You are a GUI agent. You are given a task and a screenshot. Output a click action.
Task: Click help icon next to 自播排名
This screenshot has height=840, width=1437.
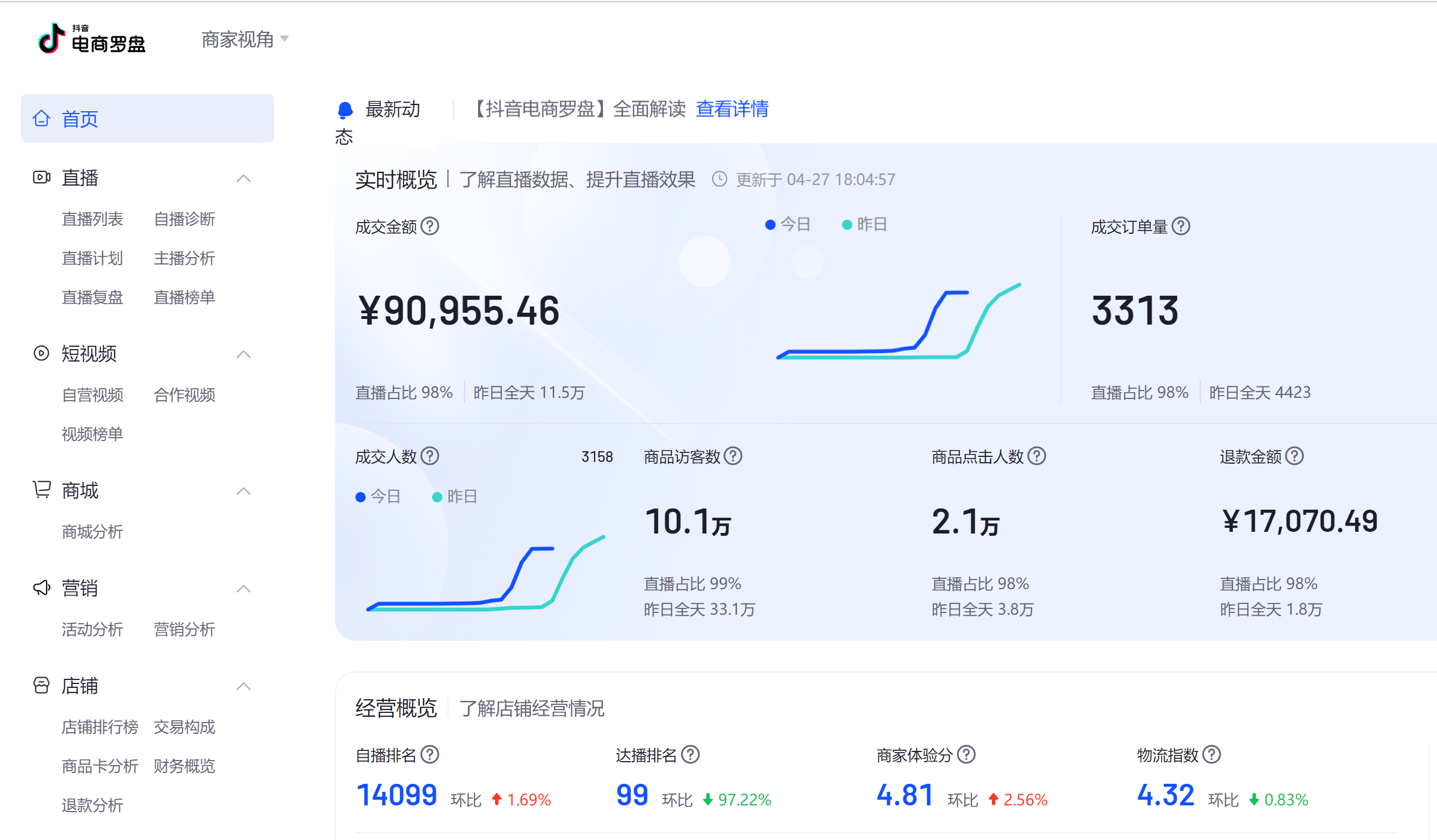click(x=430, y=754)
